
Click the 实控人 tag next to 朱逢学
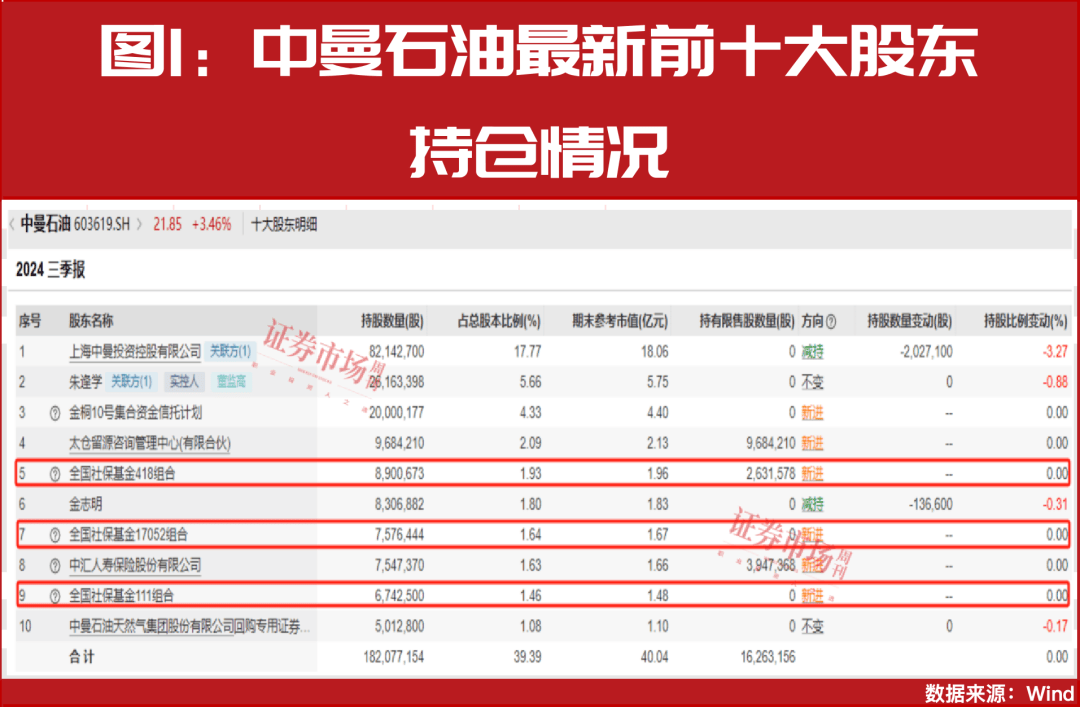(185, 381)
